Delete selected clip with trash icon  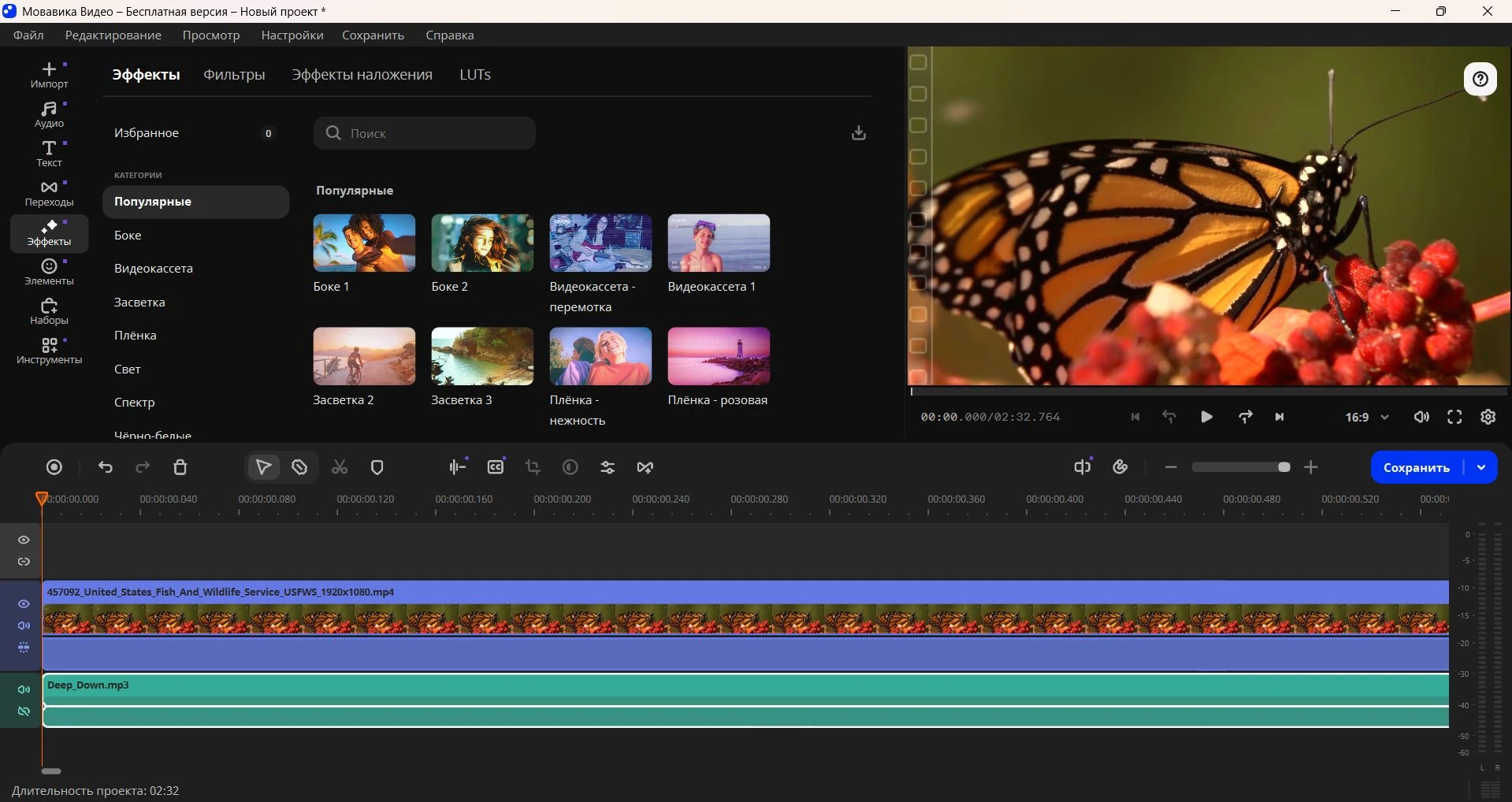[x=180, y=467]
